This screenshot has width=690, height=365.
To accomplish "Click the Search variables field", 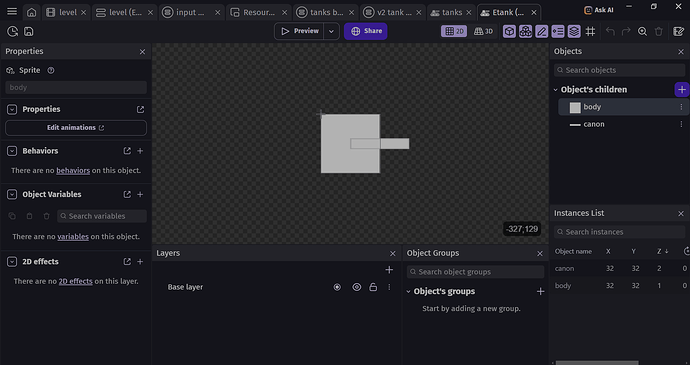I will click(x=102, y=216).
